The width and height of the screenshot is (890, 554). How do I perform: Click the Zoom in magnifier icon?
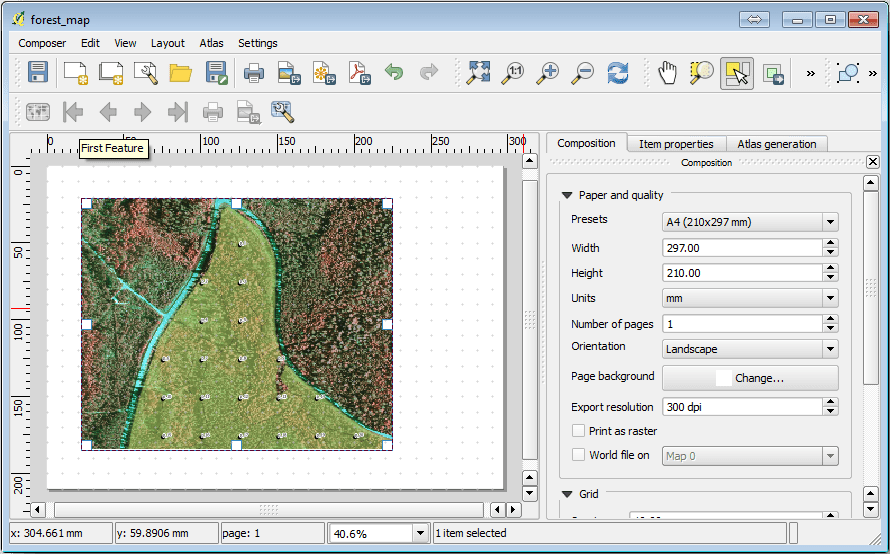tap(548, 72)
